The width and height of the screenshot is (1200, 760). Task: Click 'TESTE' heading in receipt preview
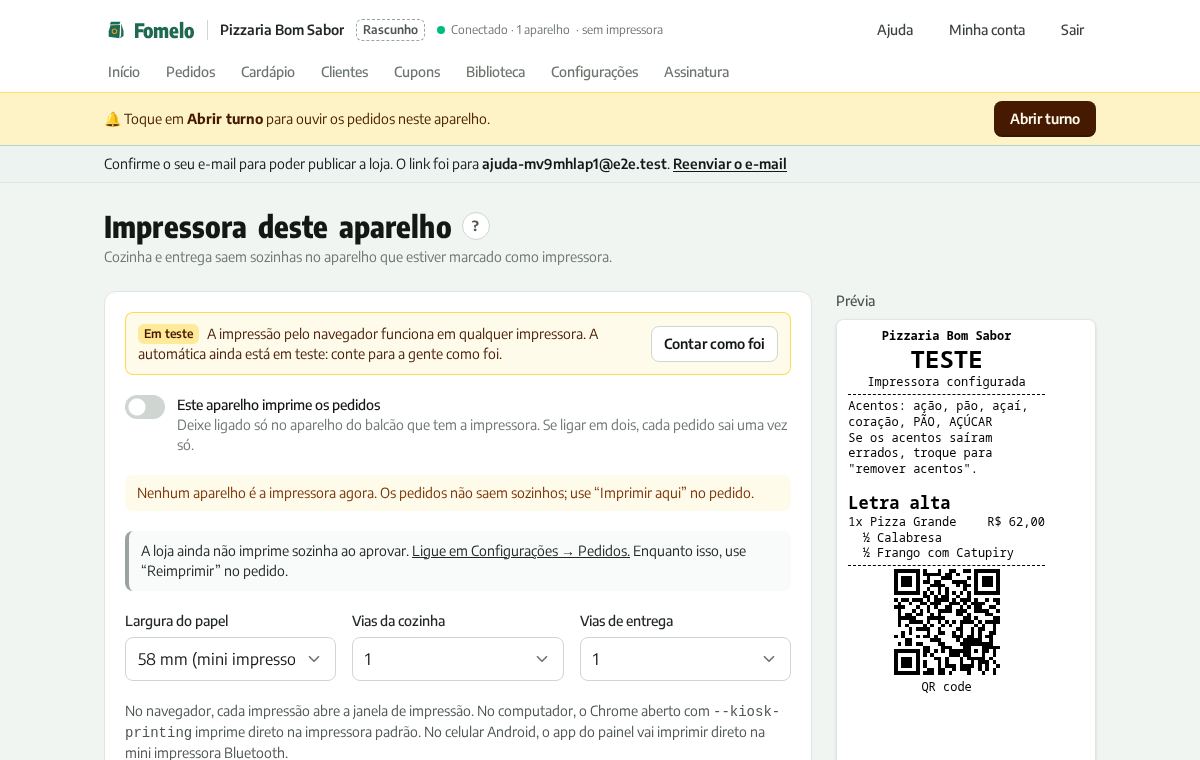pos(946,360)
